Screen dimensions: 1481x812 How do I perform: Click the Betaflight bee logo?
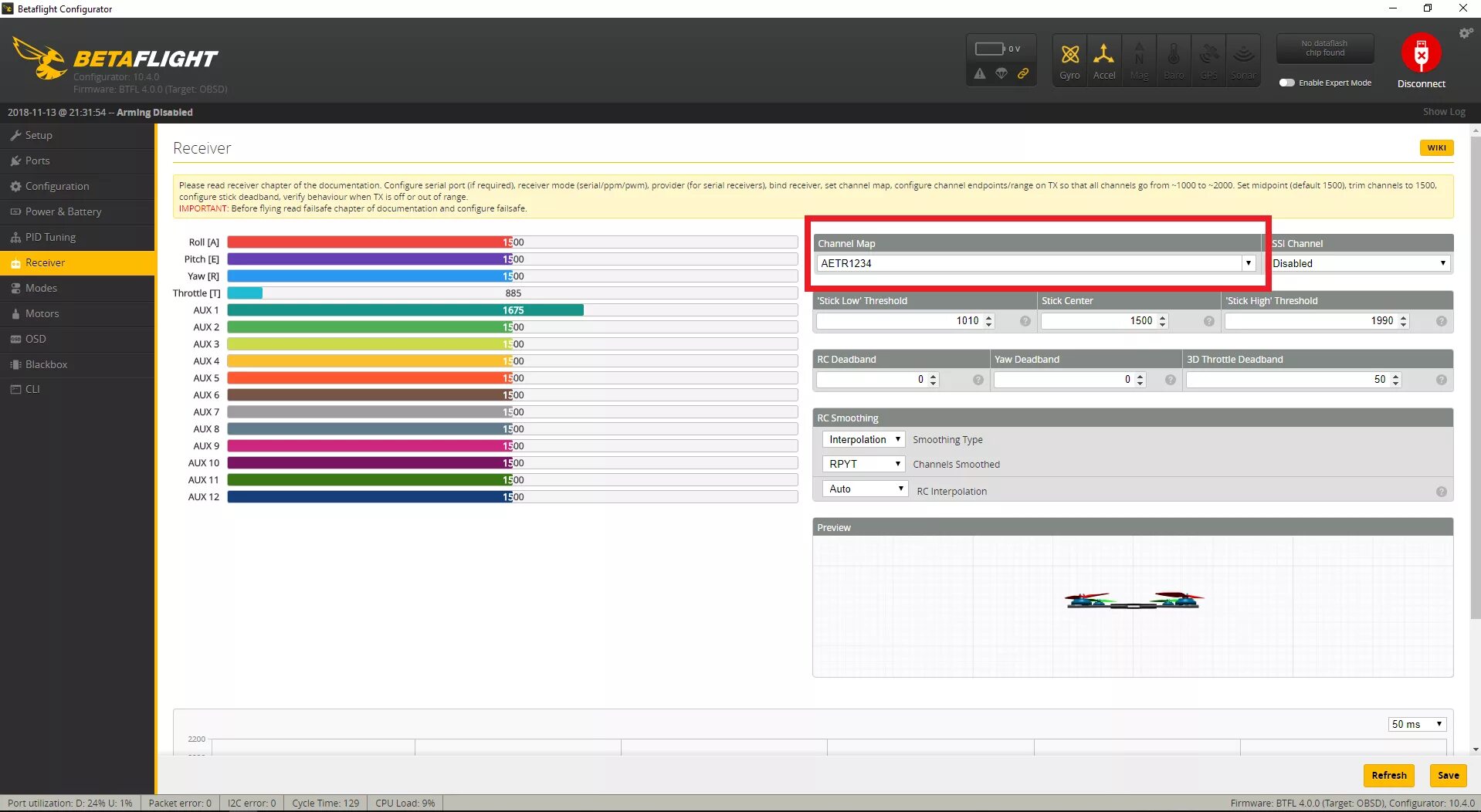pos(40,58)
